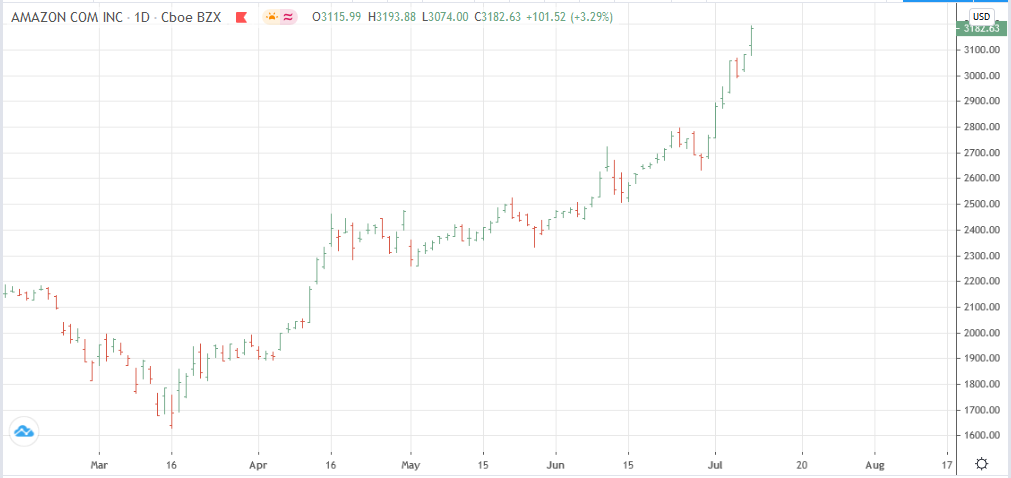This screenshot has width=1011, height=478.
Task: Click the 3000.00 level on price axis
Action: pos(980,76)
